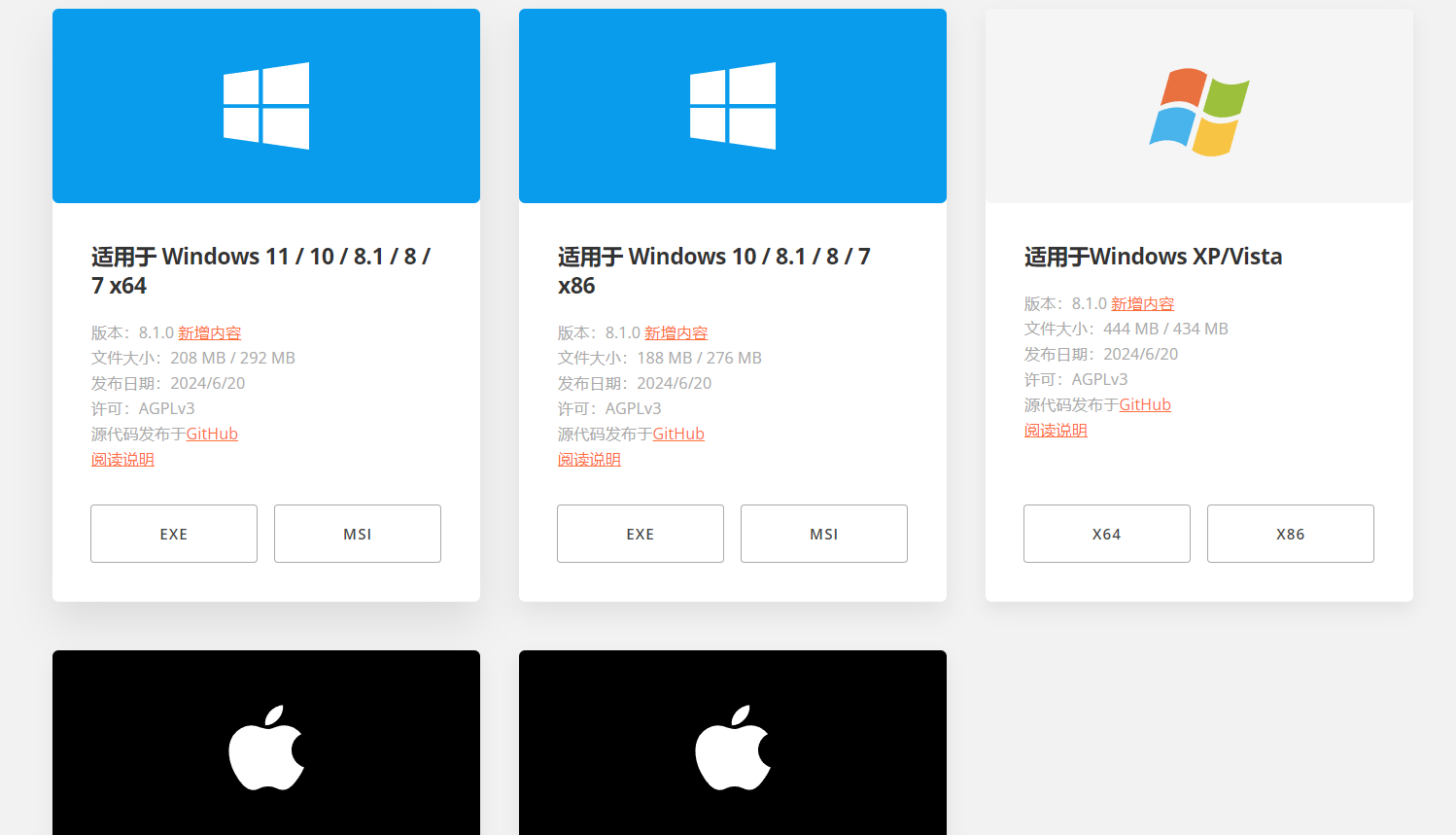1456x835 pixels.
Task: Click the Windows logo on the x86 card
Action: point(733,106)
